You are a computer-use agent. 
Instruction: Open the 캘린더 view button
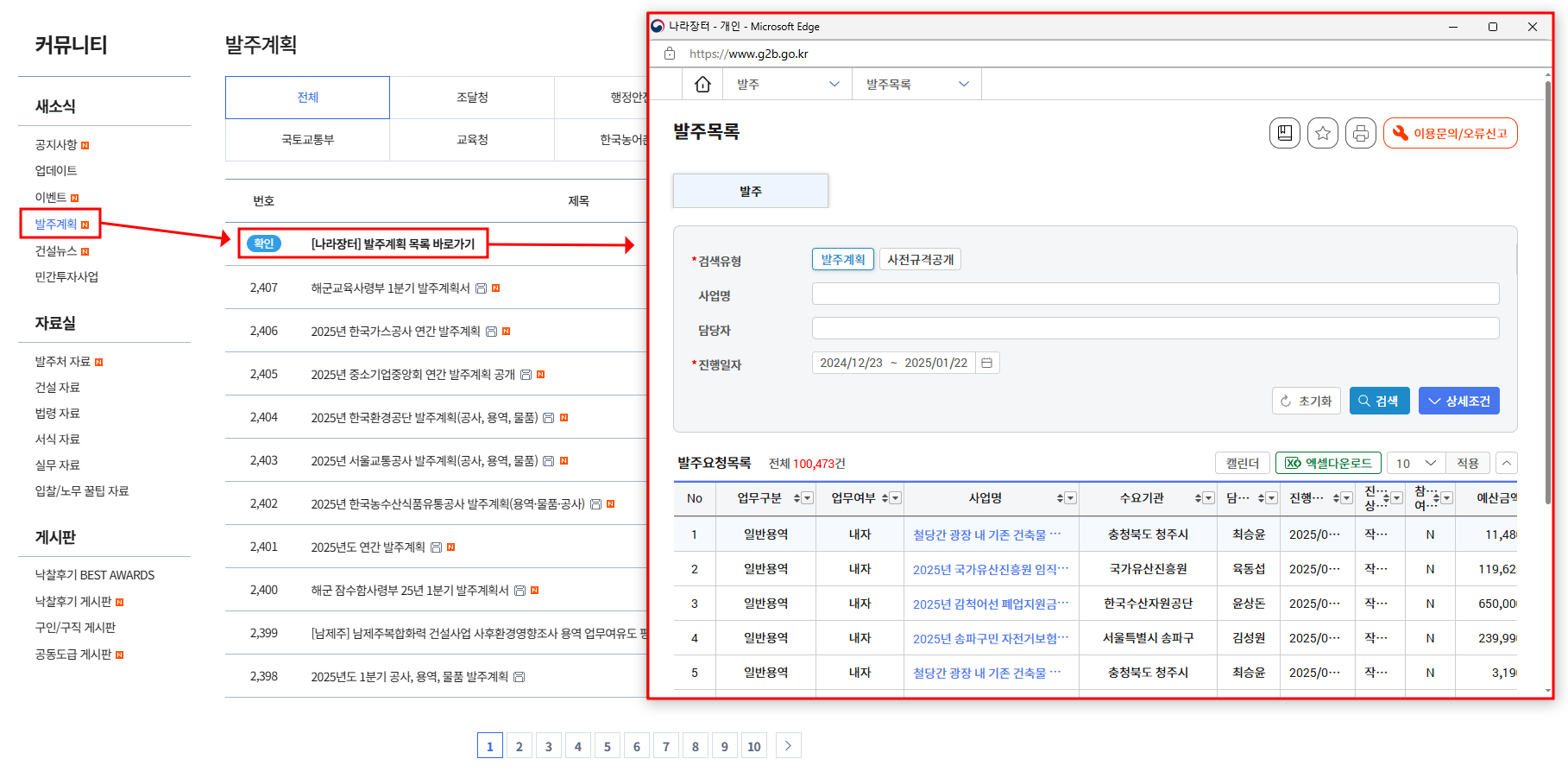(x=1243, y=463)
